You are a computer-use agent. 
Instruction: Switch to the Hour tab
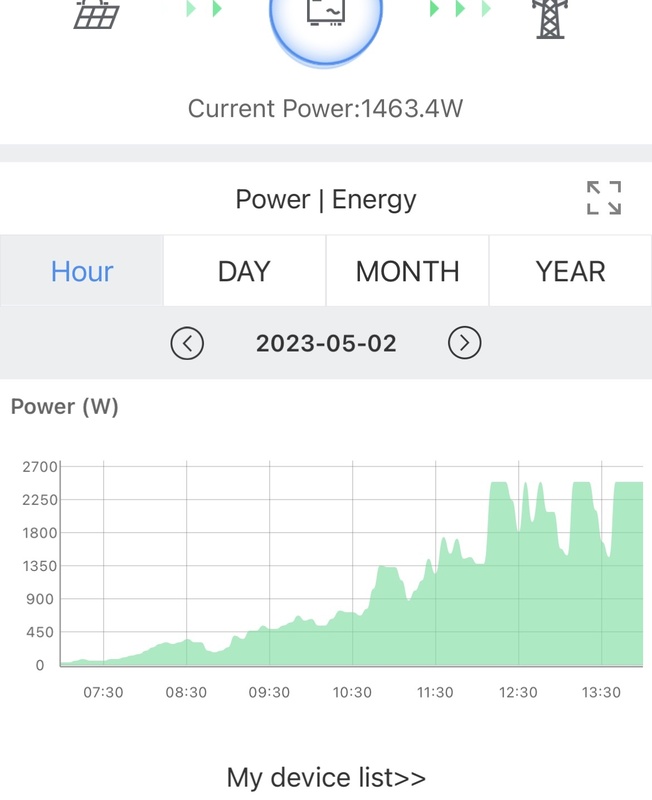[x=82, y=271]
